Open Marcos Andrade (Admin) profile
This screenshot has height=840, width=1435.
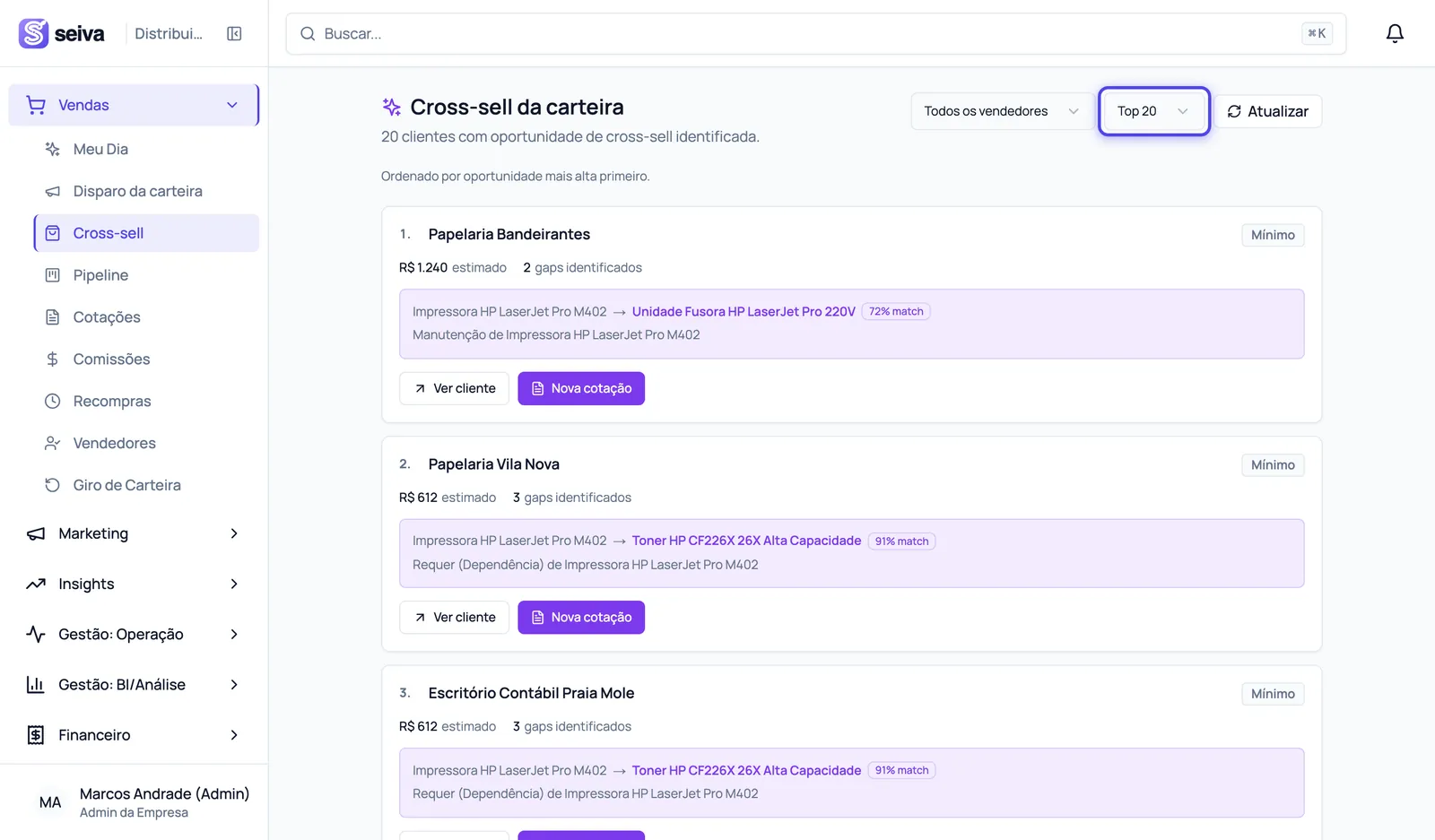(134, 802)
